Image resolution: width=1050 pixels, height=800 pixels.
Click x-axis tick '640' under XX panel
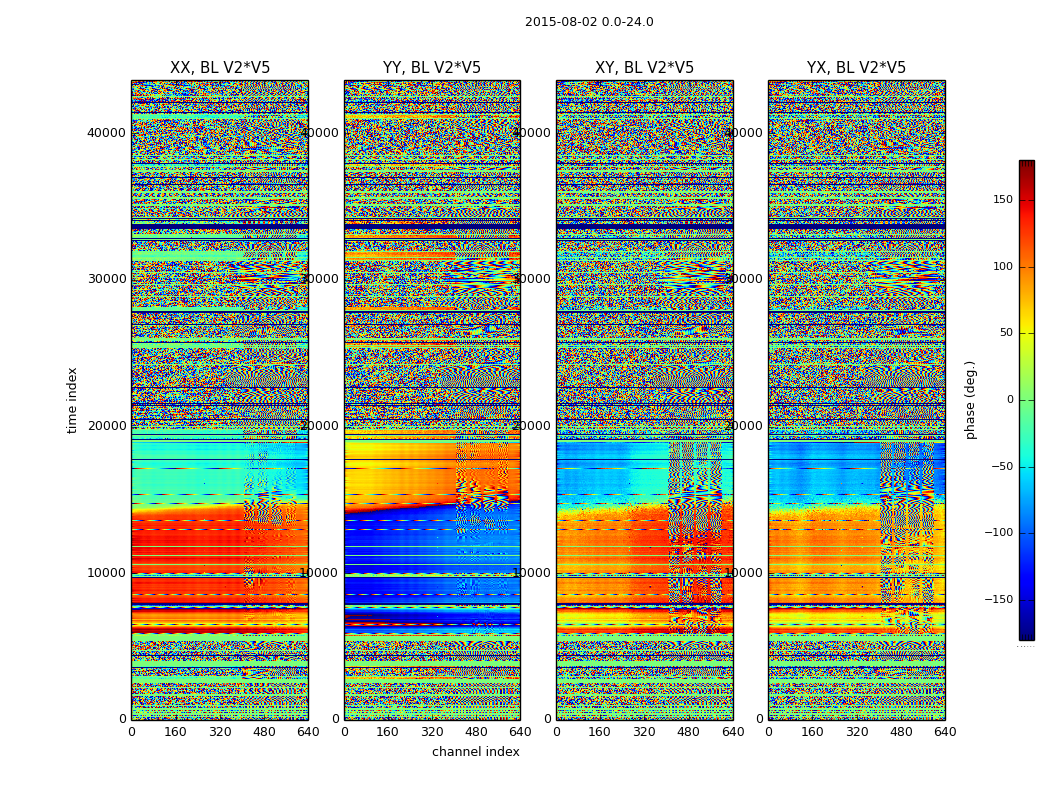[308, 732]
